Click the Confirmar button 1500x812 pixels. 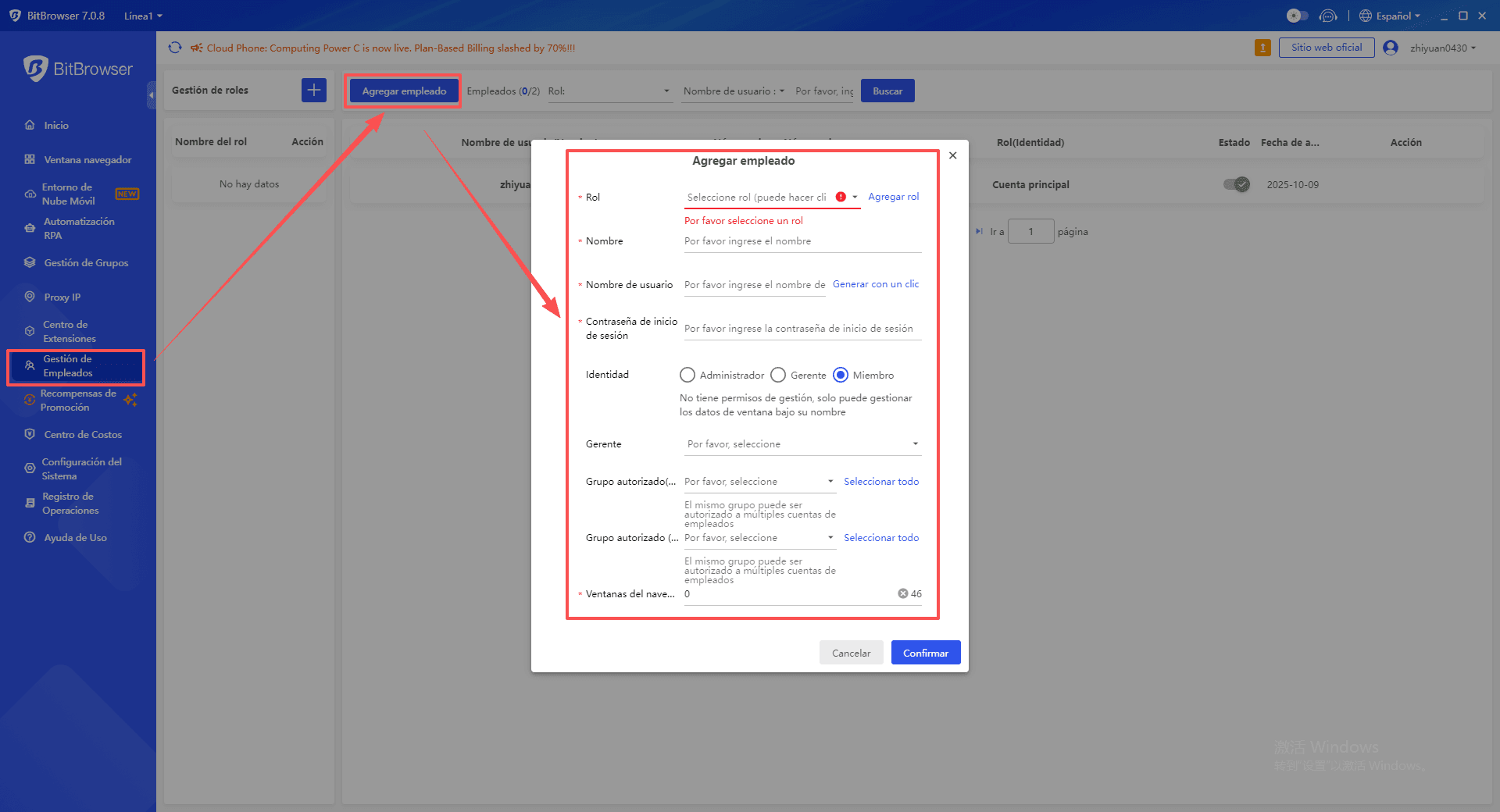click(x=925, y=652)
